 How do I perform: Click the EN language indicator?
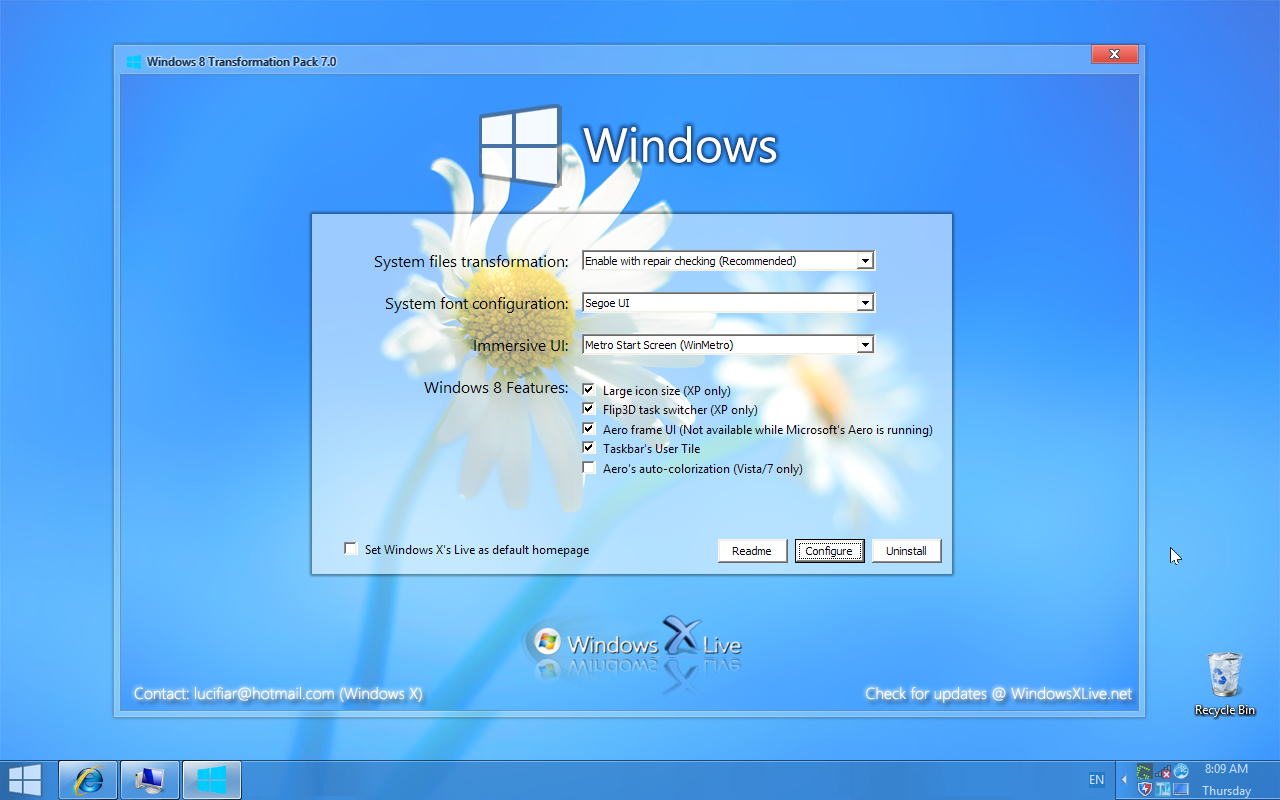(x=1097, y=780)
